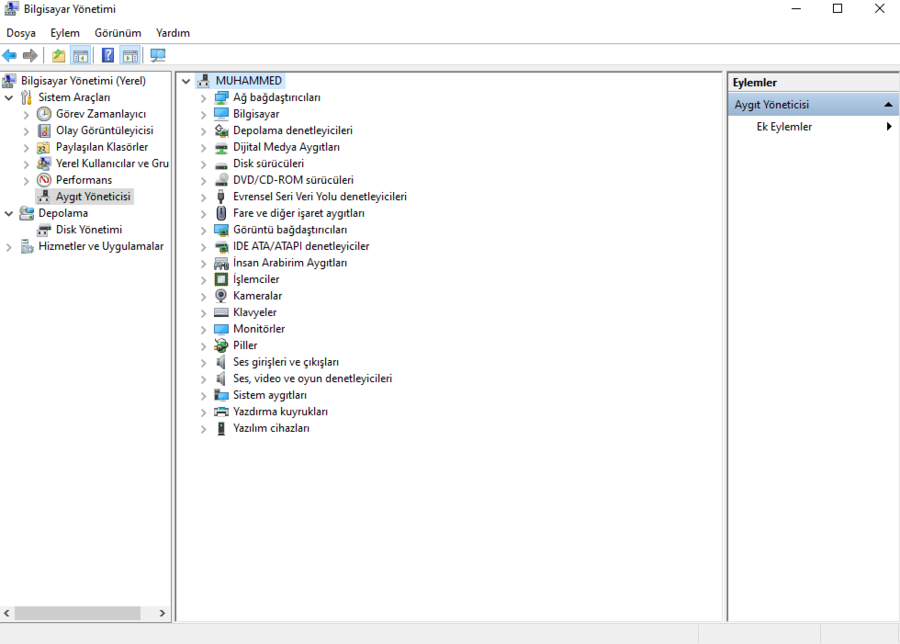Expand the Disk sürücüleri category
This screenshot has width=900, height=644.
(x=203, y=165)
